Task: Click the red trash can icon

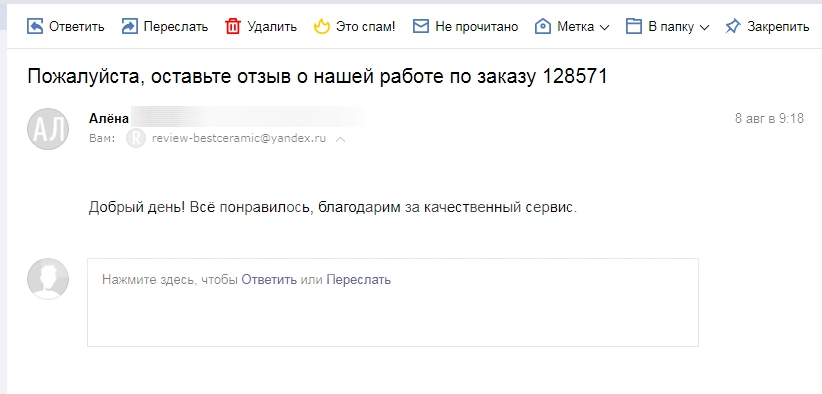Action: [233, 26]
